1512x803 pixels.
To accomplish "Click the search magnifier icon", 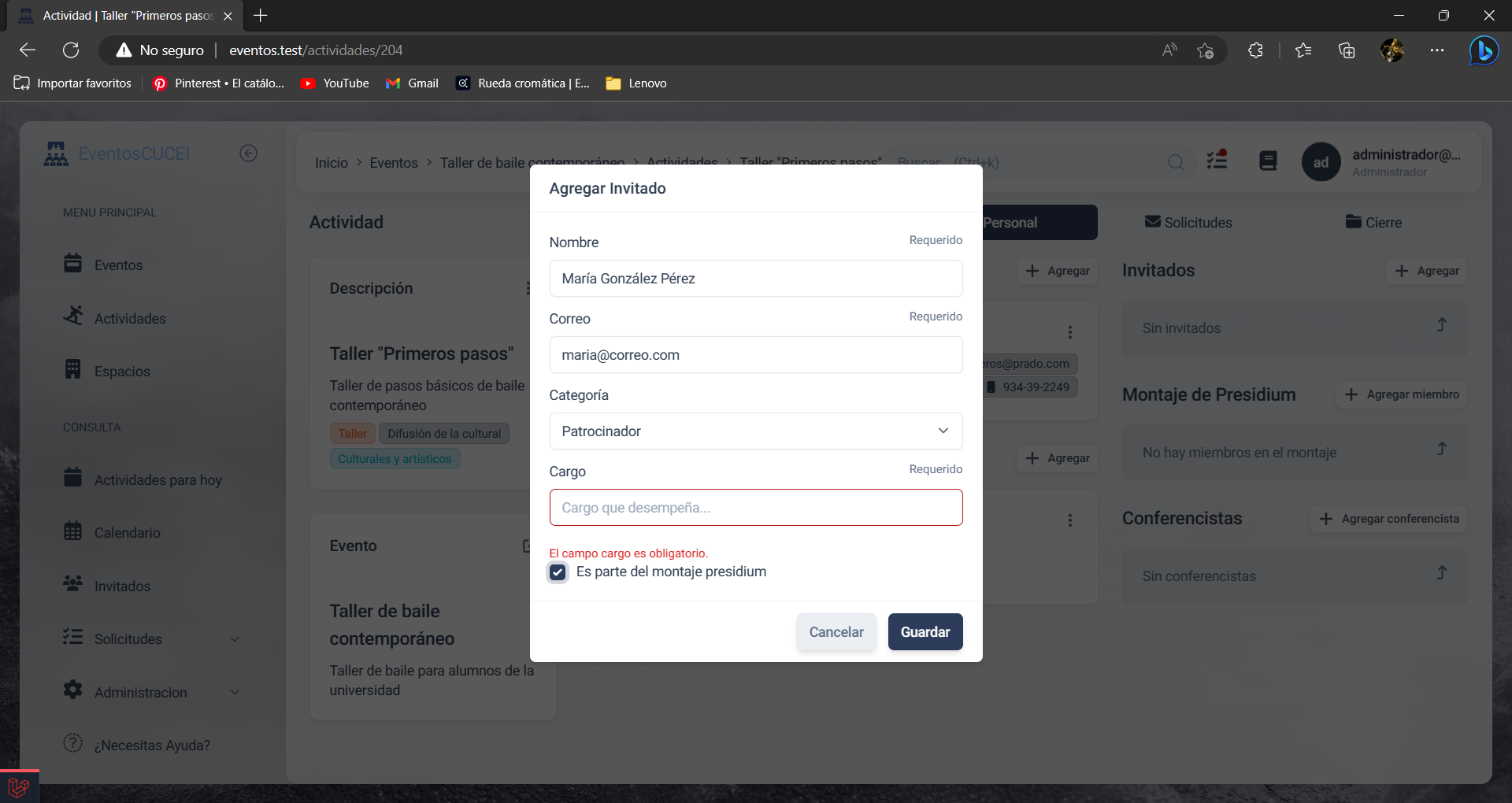I will (1176, 162).
